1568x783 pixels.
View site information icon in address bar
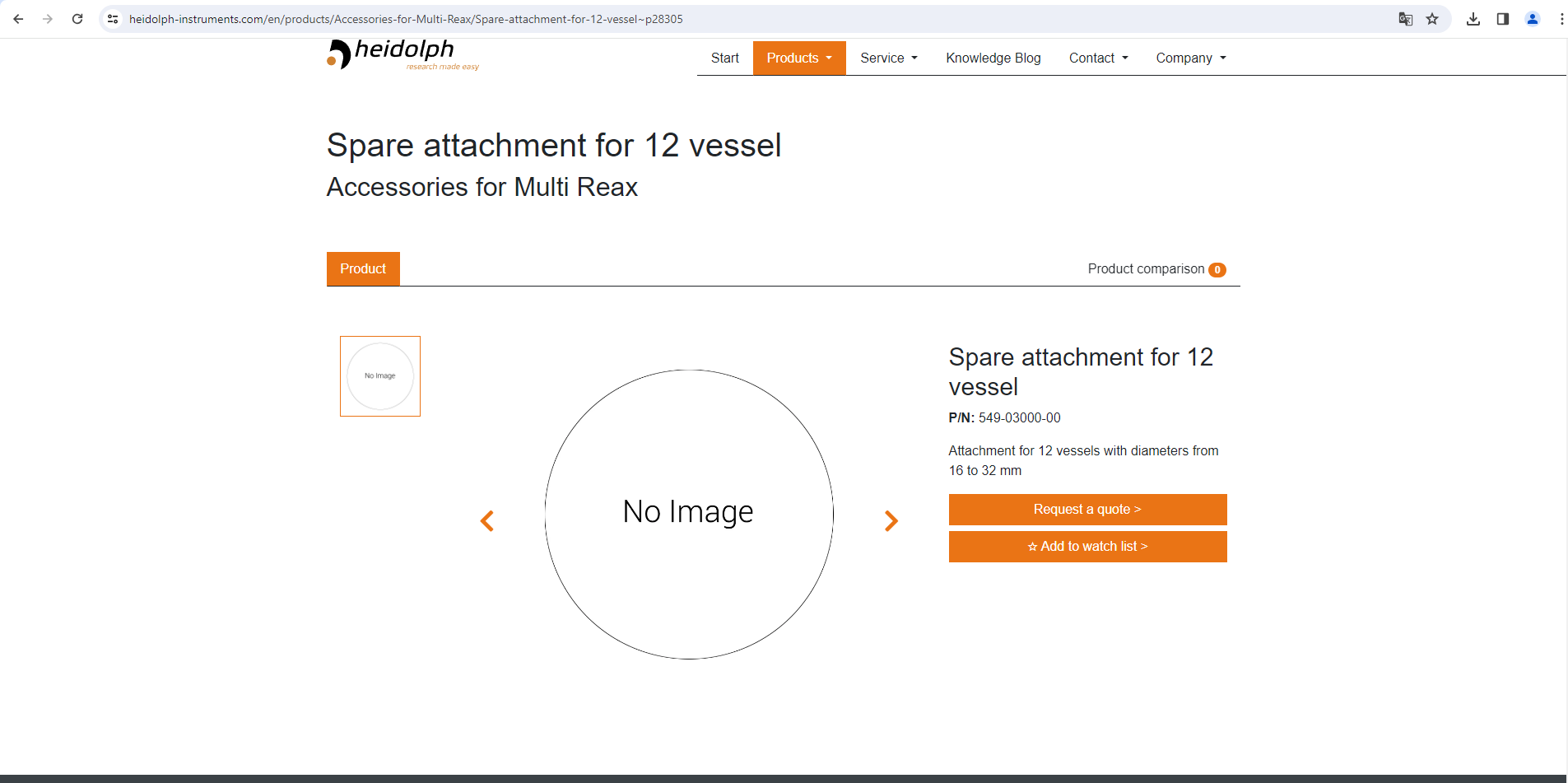tap(113, 19)
